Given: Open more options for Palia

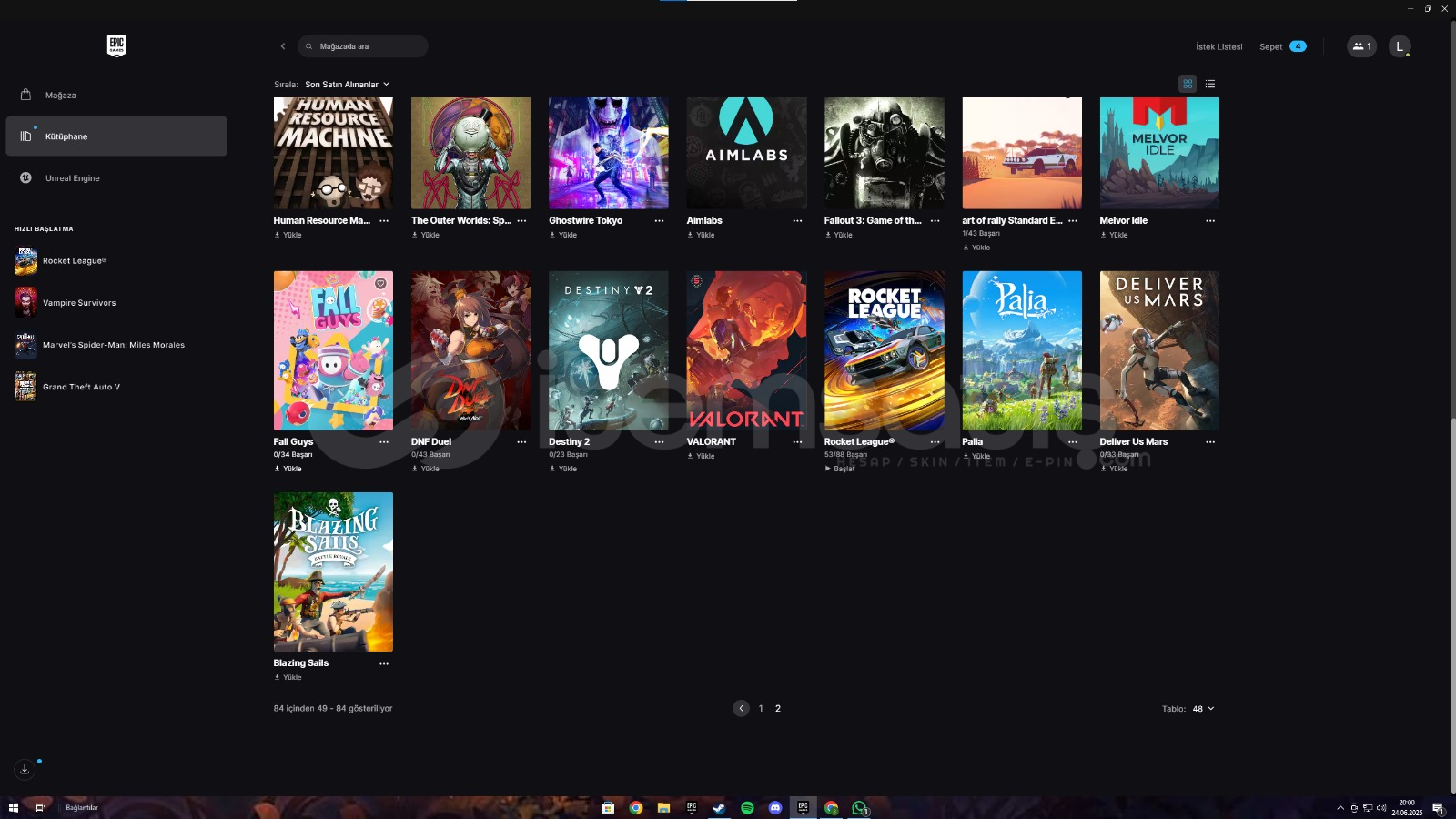Looking at the screenshot, I should click(x=1072, y=442).
